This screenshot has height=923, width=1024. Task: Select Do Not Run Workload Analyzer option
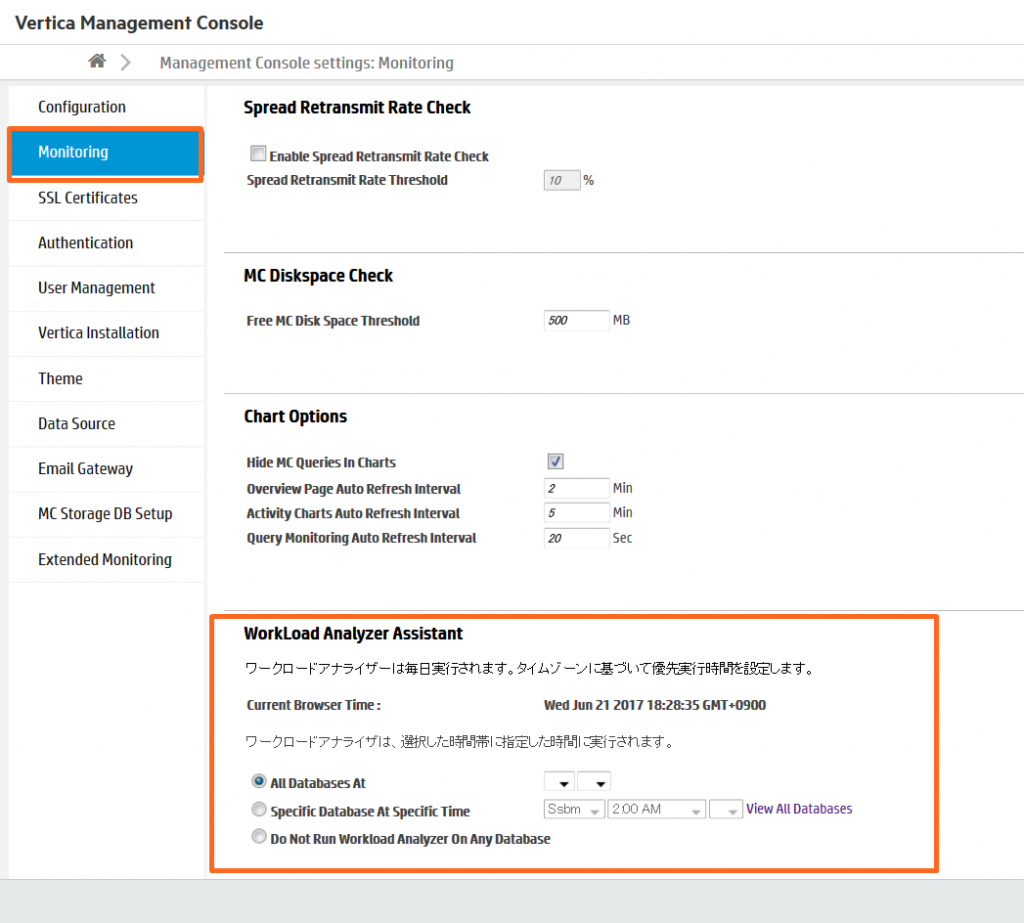tap(259, 837)
